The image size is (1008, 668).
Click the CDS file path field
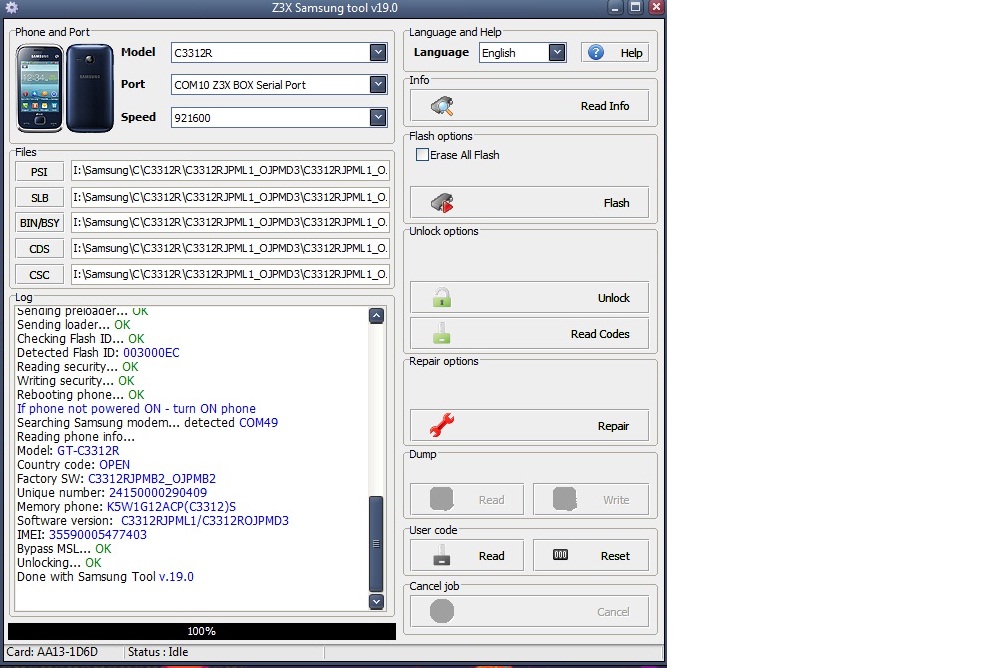click(230, 248)
